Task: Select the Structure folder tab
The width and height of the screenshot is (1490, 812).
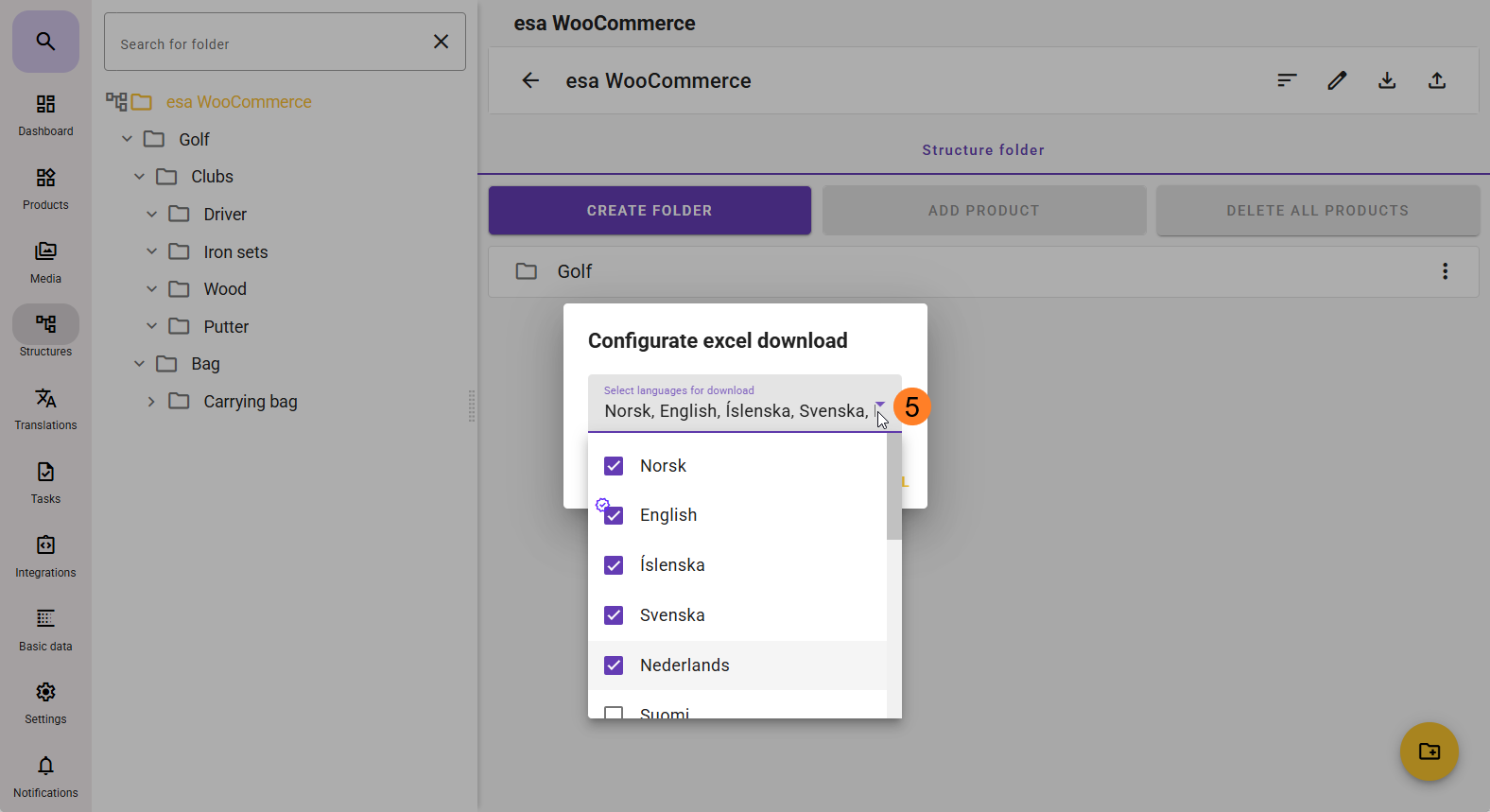Action: point(982,150)
